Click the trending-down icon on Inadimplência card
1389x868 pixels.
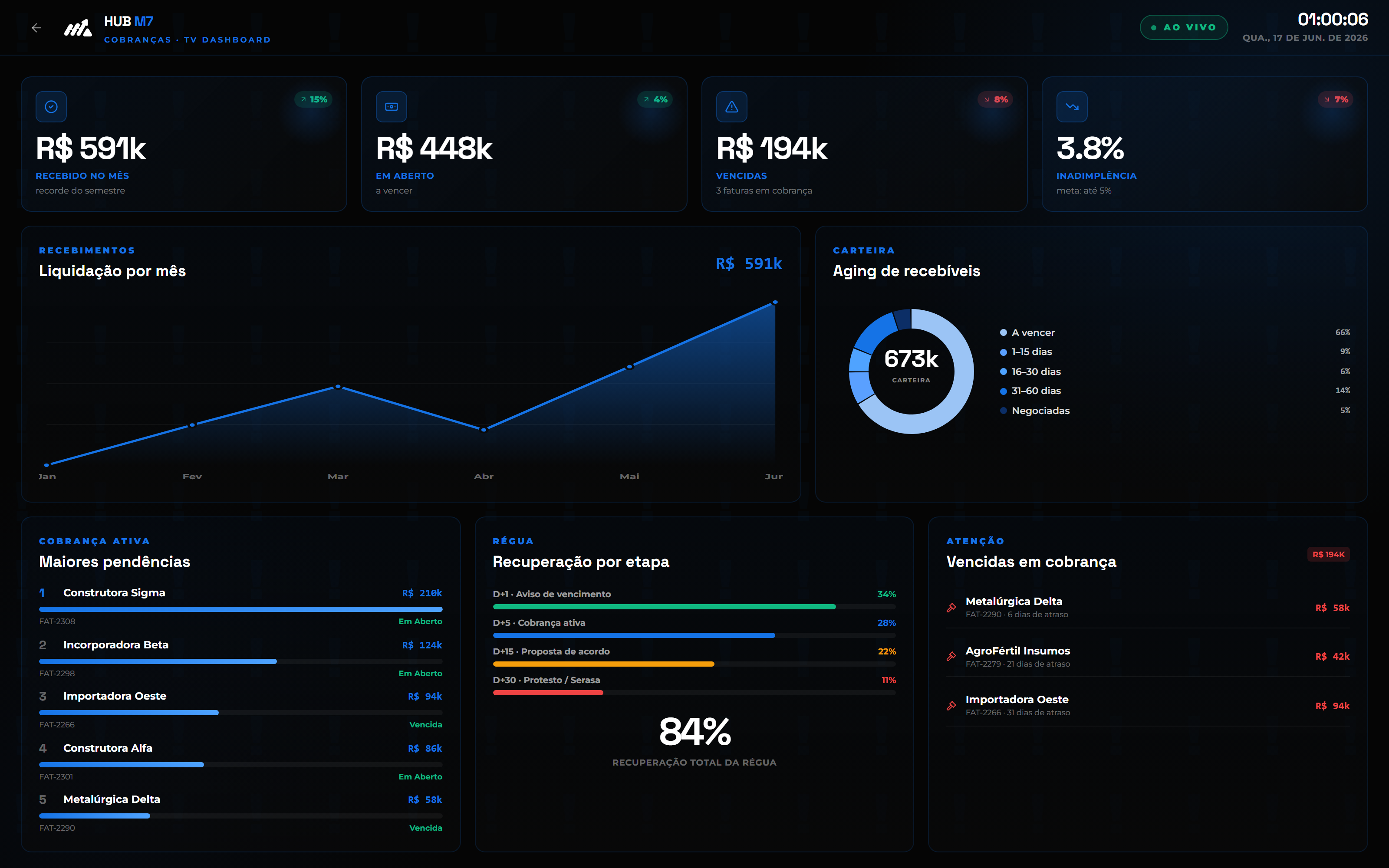click(1072, 107)
